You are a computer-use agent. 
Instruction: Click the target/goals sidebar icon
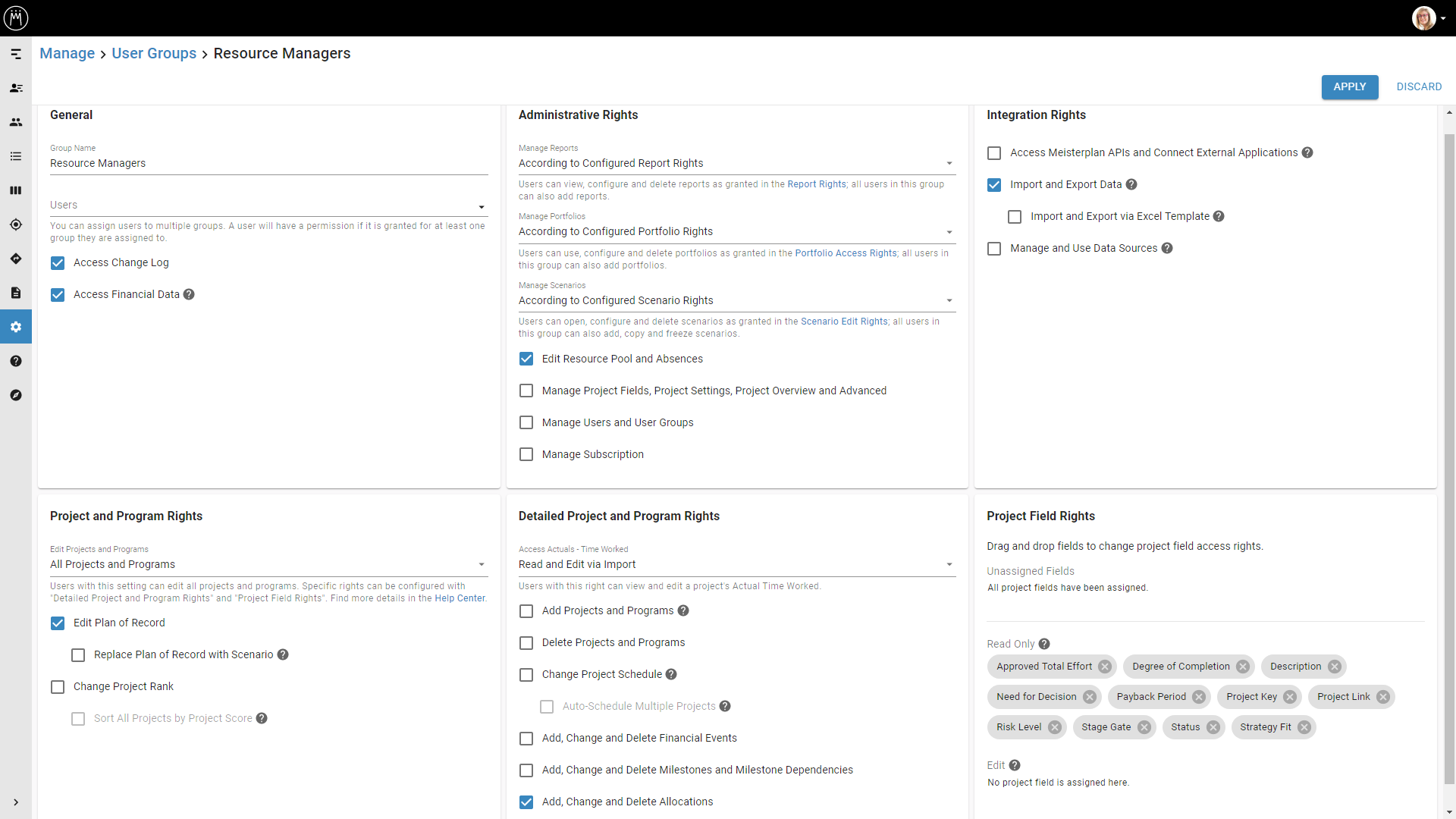click(x=15, y=224)
